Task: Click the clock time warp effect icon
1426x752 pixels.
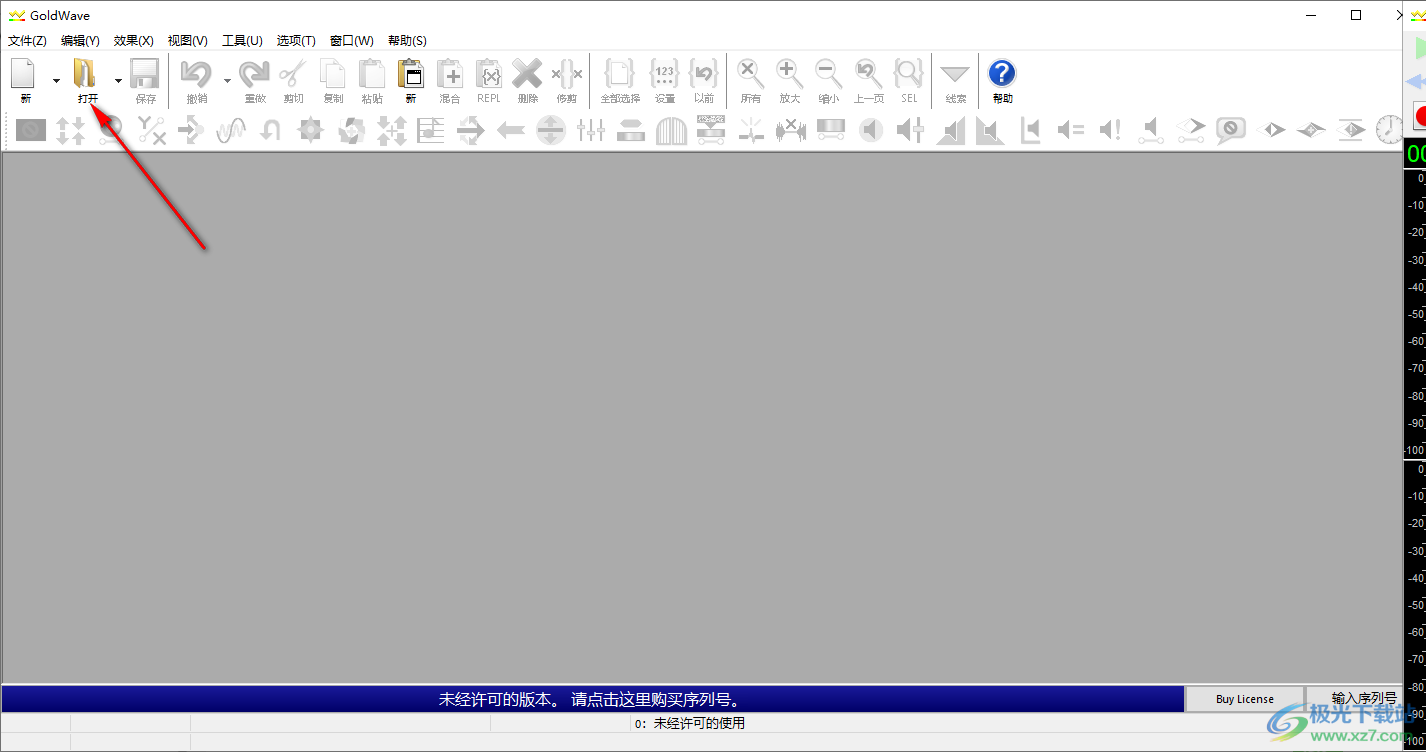Action: click(1390, 130)
